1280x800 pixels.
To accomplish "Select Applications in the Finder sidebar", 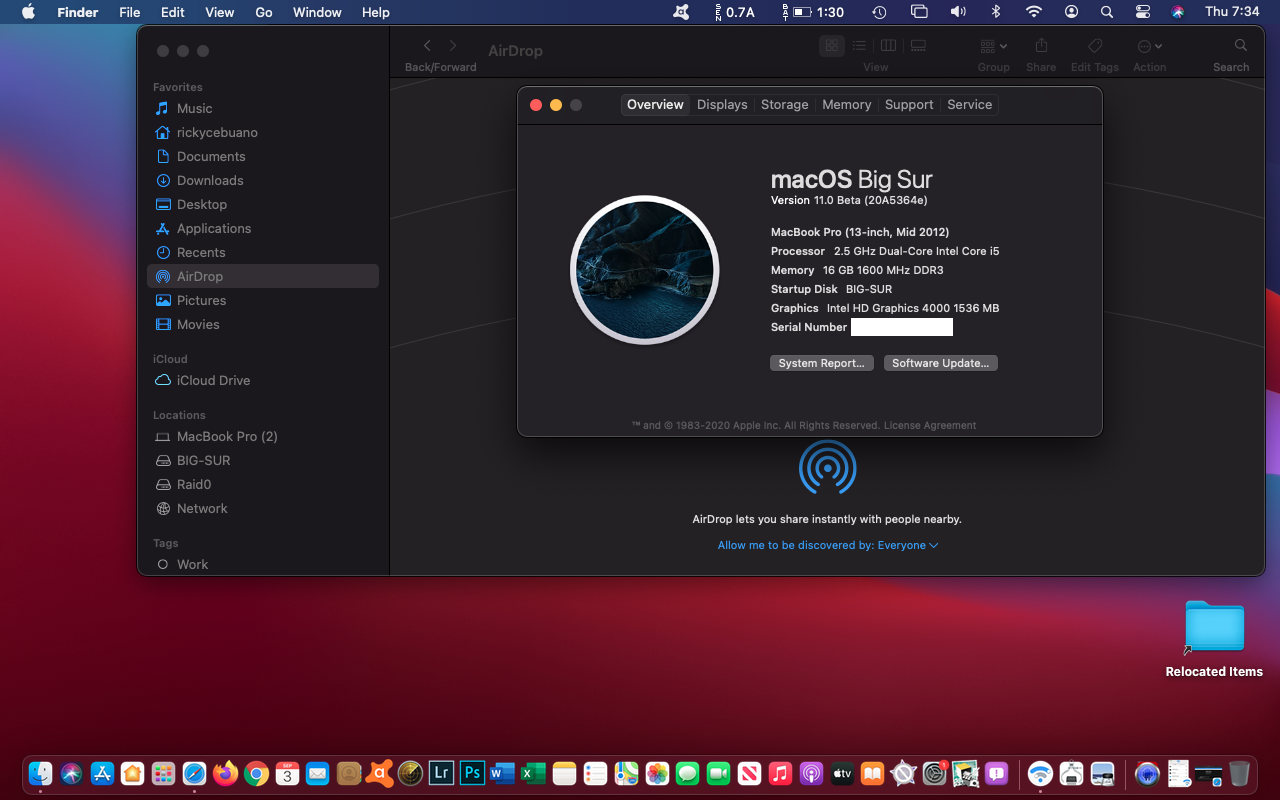I will click(x=263, y=228).
